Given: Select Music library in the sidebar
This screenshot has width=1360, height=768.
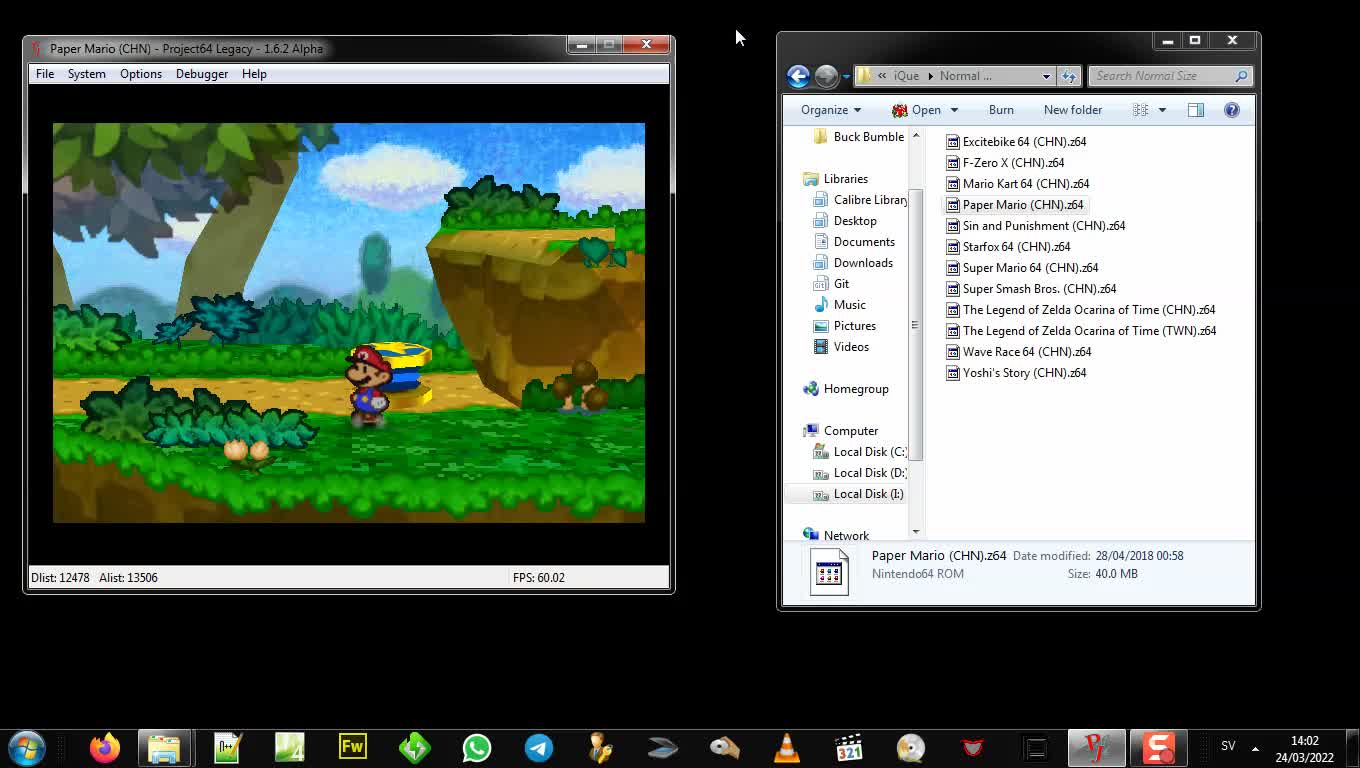Looking at the screenshot, I should [839, 305].
